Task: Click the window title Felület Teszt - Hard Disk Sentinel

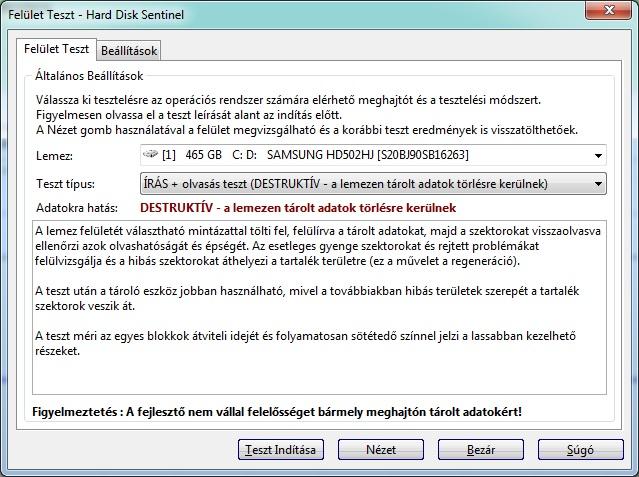Action: coord(96,15)
